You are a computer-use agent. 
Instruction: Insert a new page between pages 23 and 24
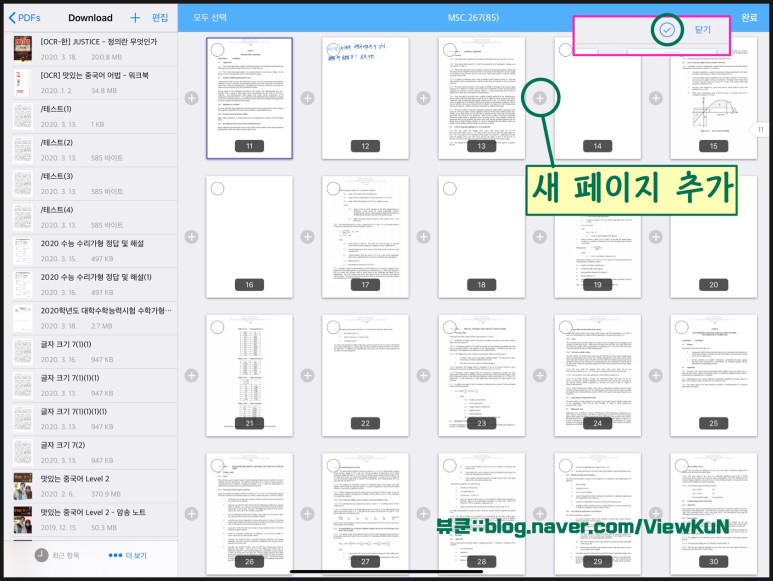click(540, 376)
